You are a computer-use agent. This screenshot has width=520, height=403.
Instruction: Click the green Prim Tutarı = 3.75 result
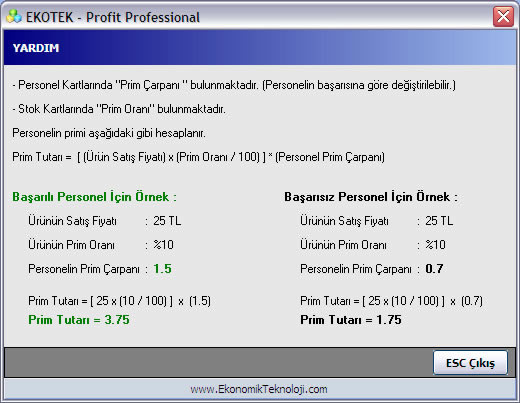coord(79,320)
